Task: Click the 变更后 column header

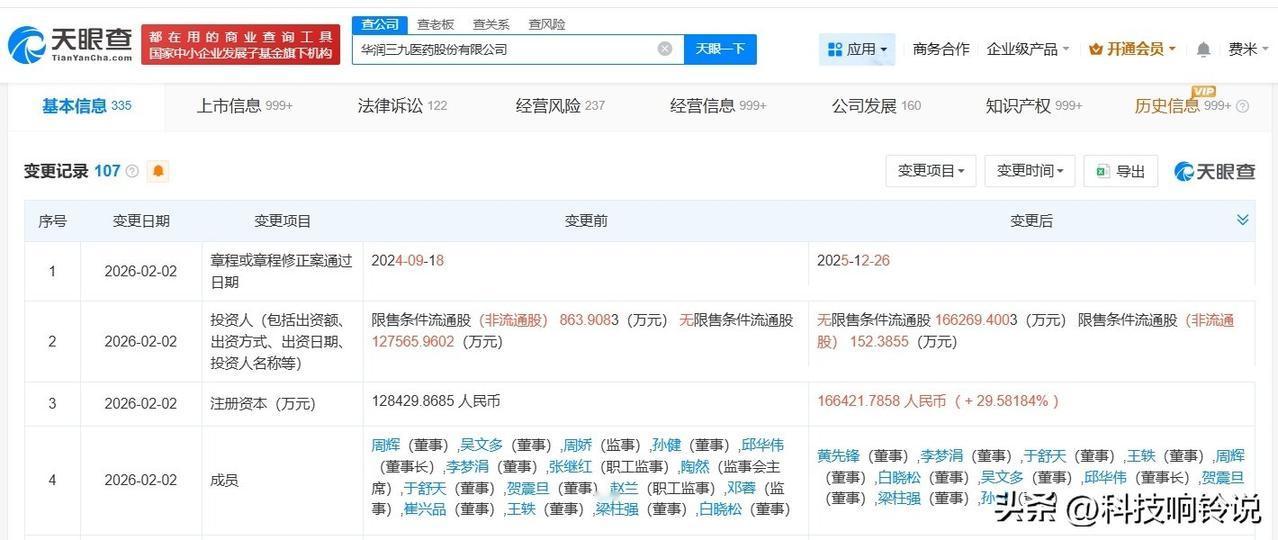Action: tap(1031, 221)
